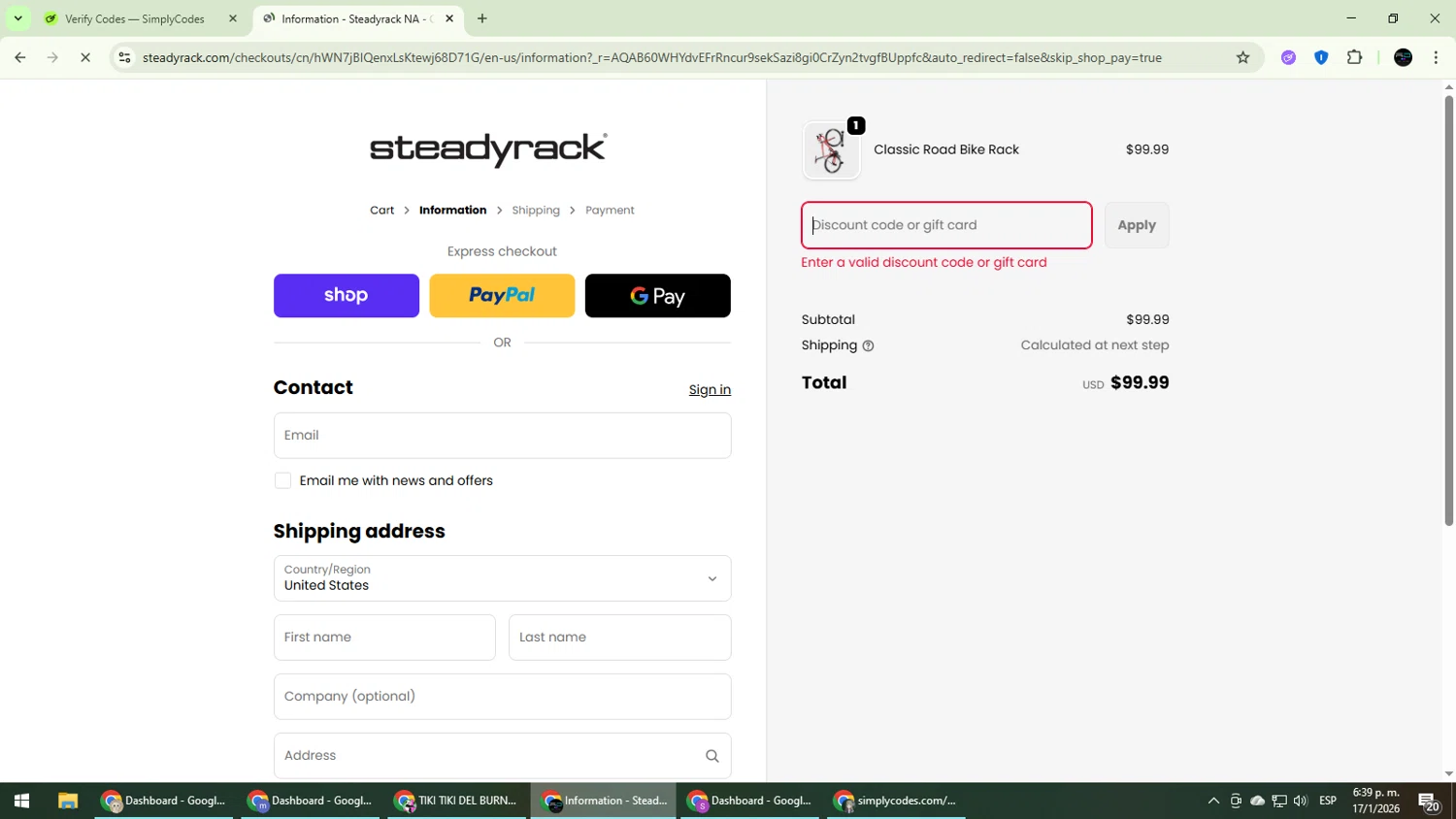The height and width of the screenshot is (819, 1456).
Task: Click the Express checkout label
Action: [x=502, y=251]
